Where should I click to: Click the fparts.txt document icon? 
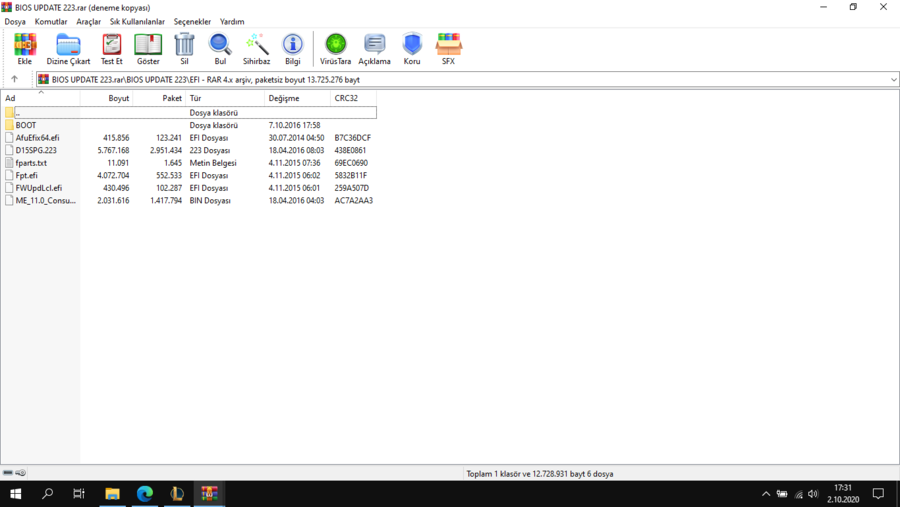[9, 163]
